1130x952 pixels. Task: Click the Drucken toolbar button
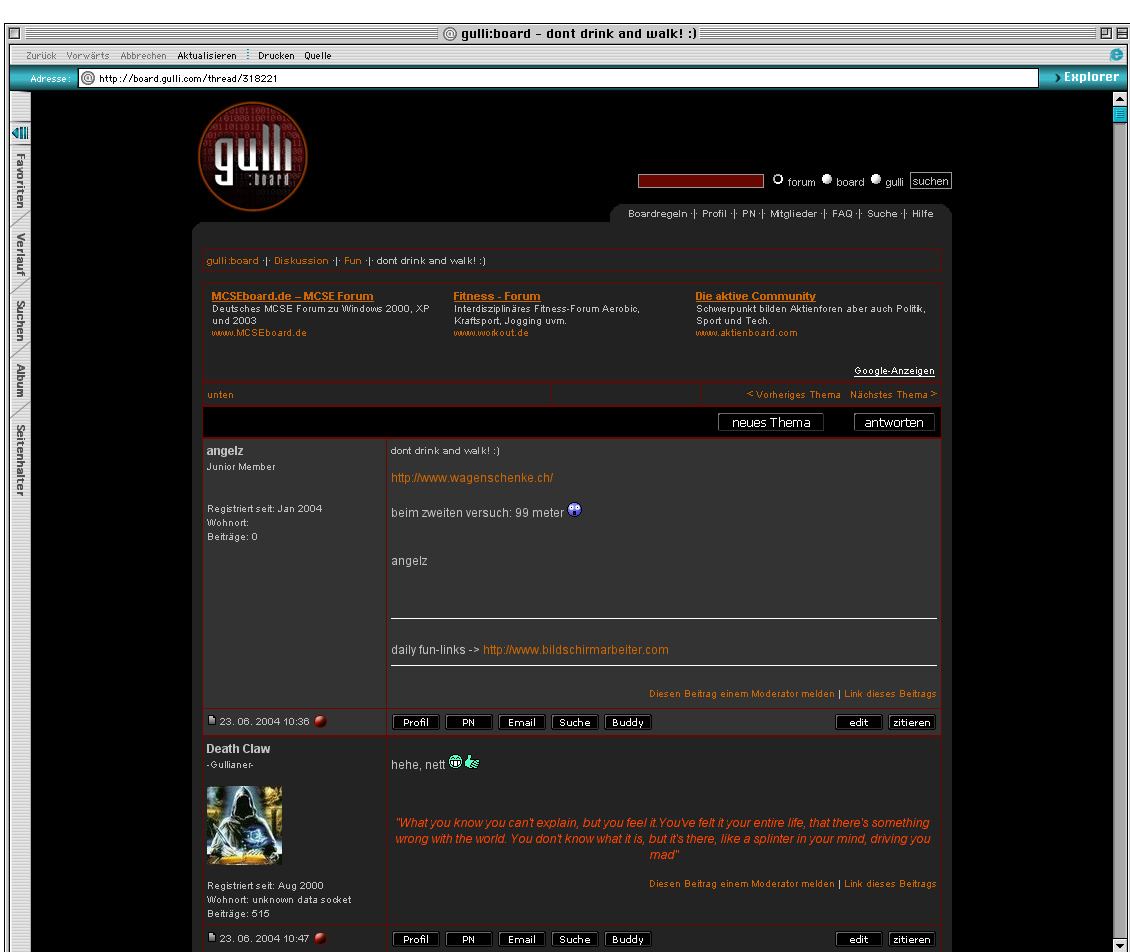pyautogui.click(x=276, y=55)
